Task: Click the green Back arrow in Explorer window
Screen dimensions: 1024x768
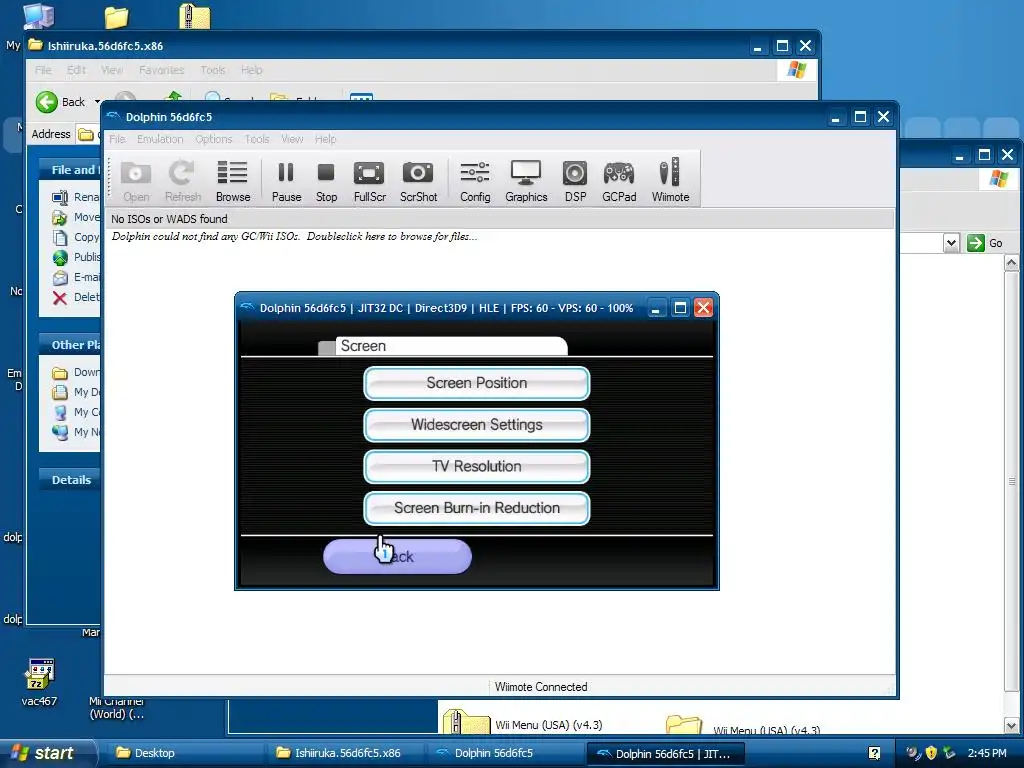Action: point(47,102)
